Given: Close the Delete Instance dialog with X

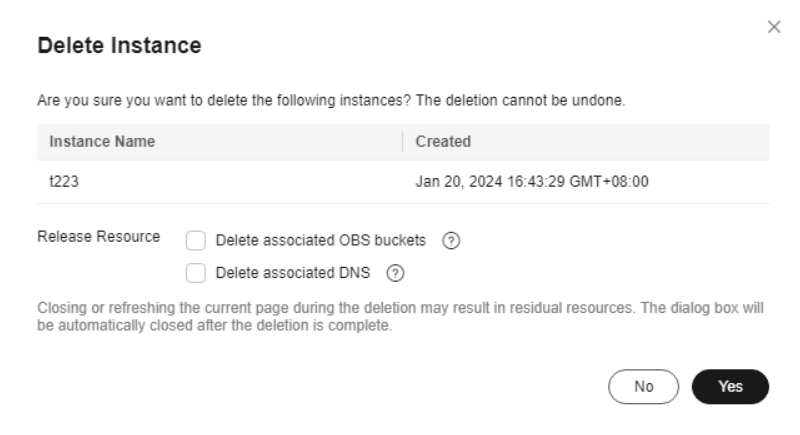Looking at the screenshot, I should (774, 27).
